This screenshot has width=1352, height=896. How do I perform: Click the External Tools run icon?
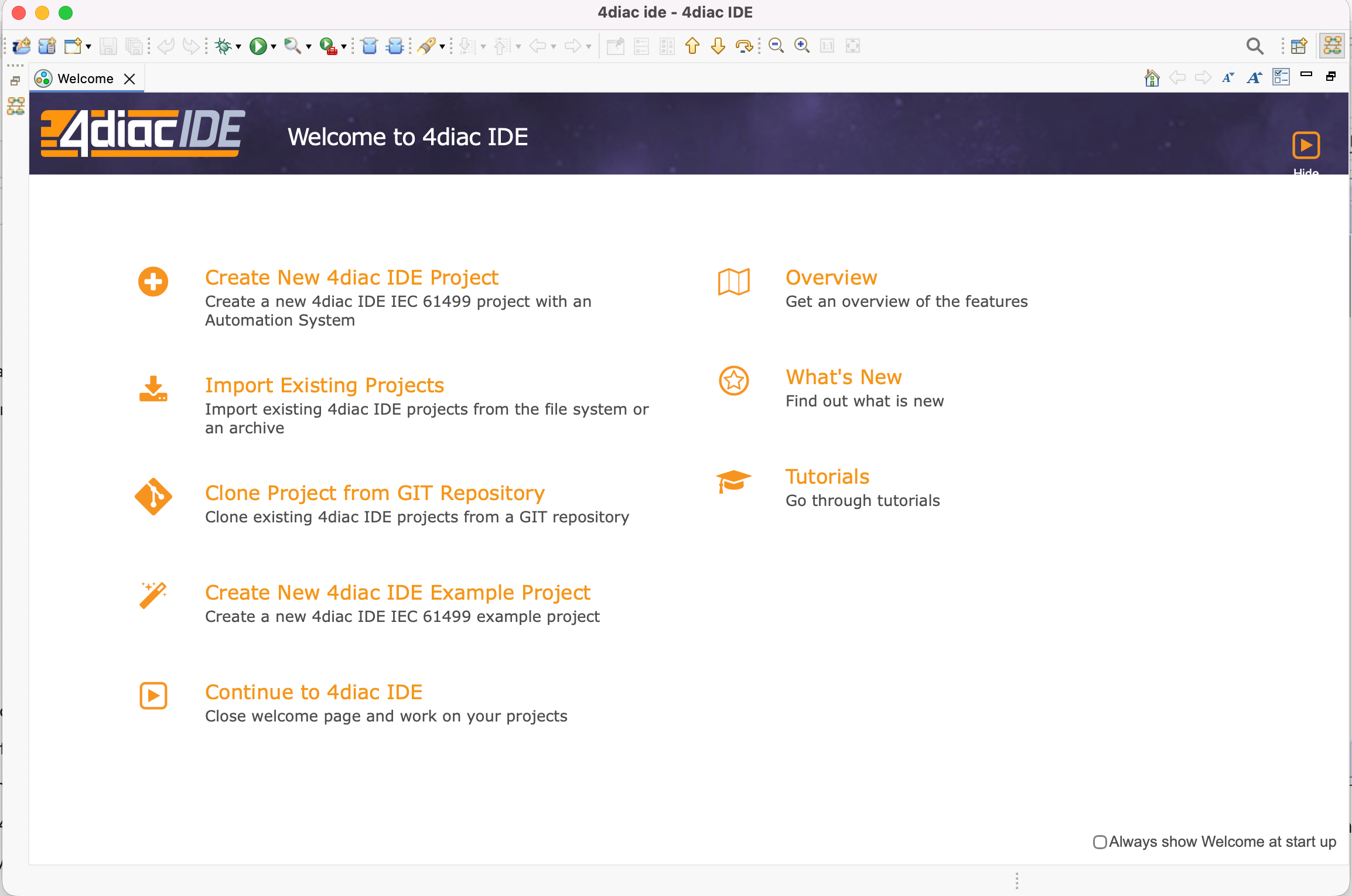click(329, 46)
